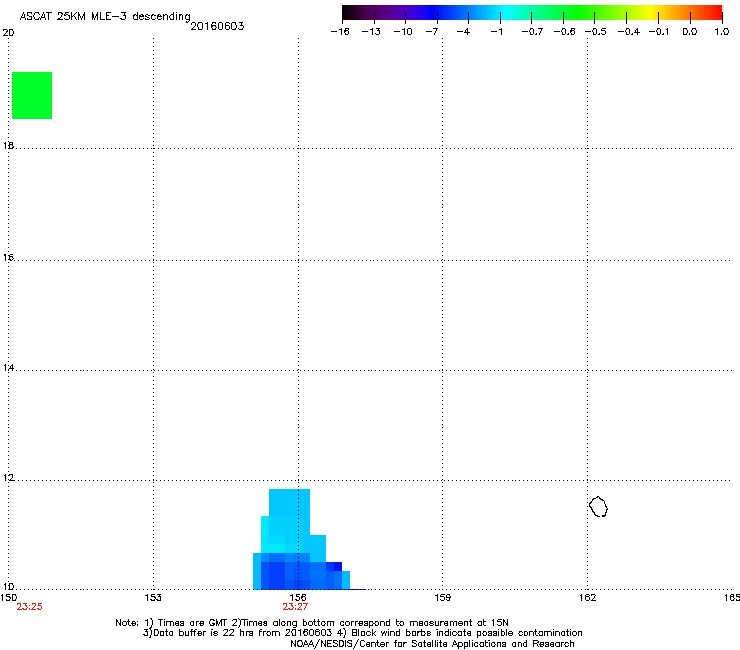Click the longitude label 153
740x650 pixels.
pyautogui.click(x=153, y=598)
